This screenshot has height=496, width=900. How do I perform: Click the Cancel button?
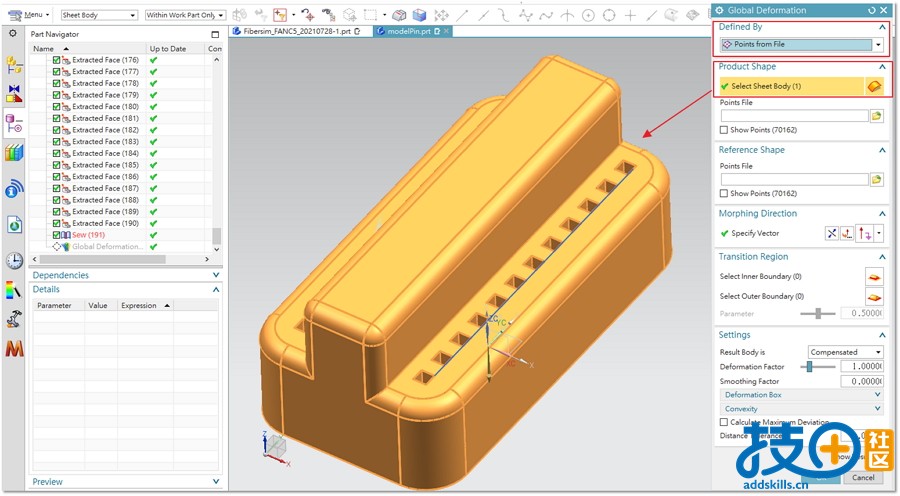coord(863,478)
